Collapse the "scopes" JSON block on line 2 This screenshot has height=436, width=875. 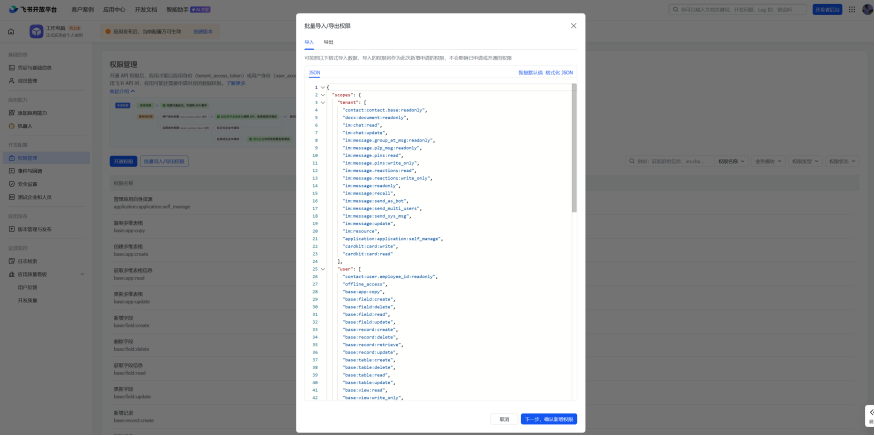click(x=323, y=95)
